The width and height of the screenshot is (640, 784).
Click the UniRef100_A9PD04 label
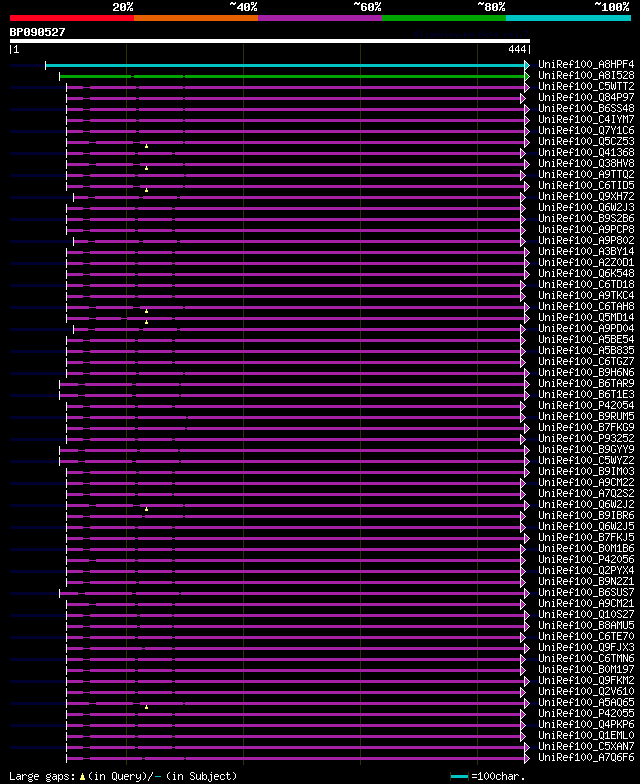(586, 328)
